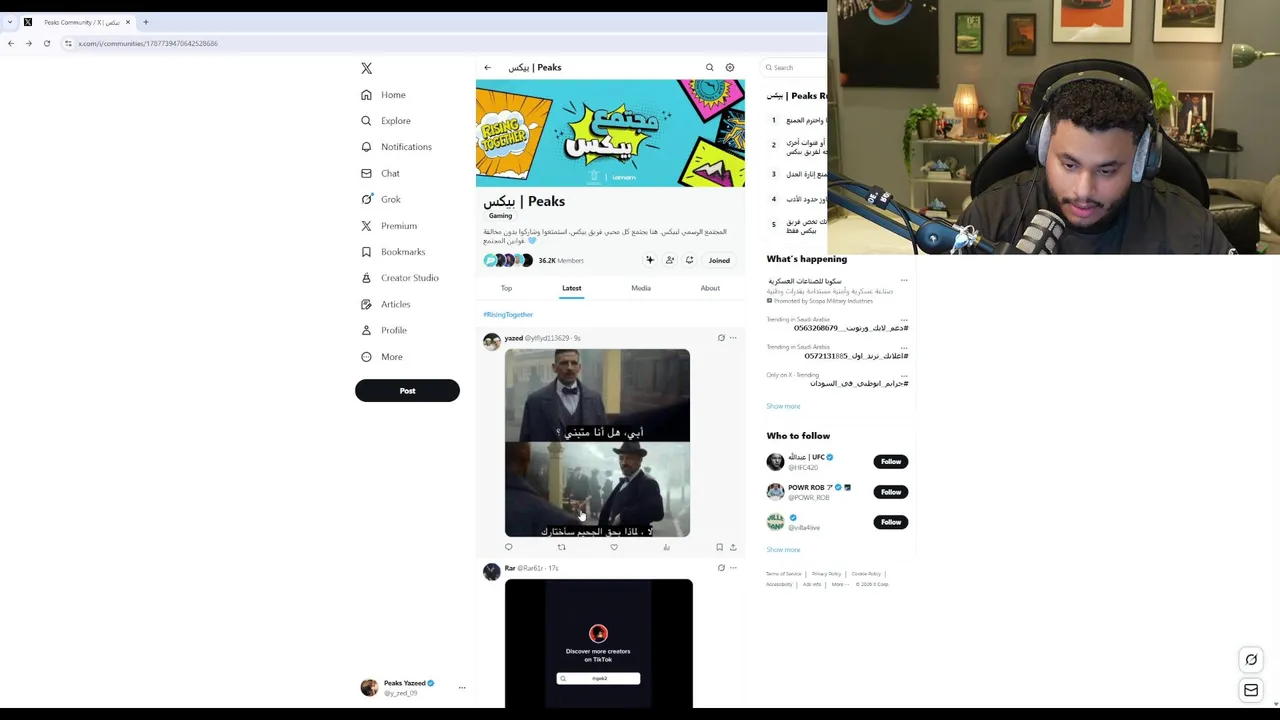Click the black Post button

407,391
